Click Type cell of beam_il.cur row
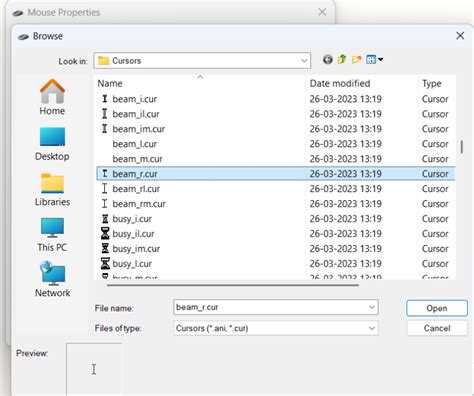This screenshot has width=474, height=396. (435, 114)
